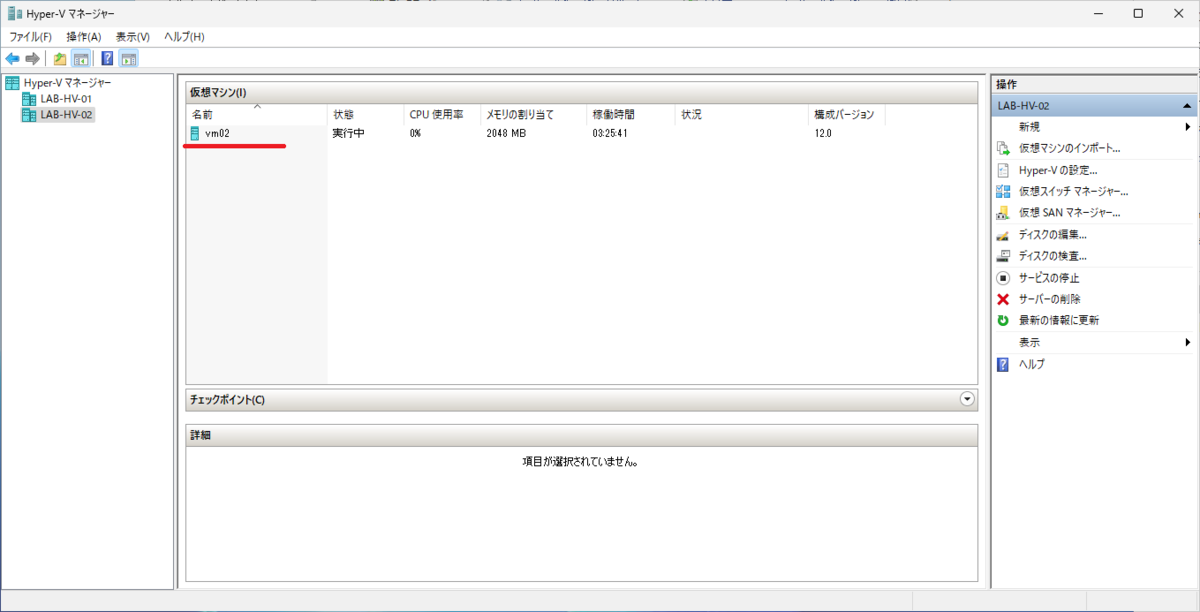Click the Hyper-V Manager title bar app icon
1200x612 pixels.
point(14,14)
